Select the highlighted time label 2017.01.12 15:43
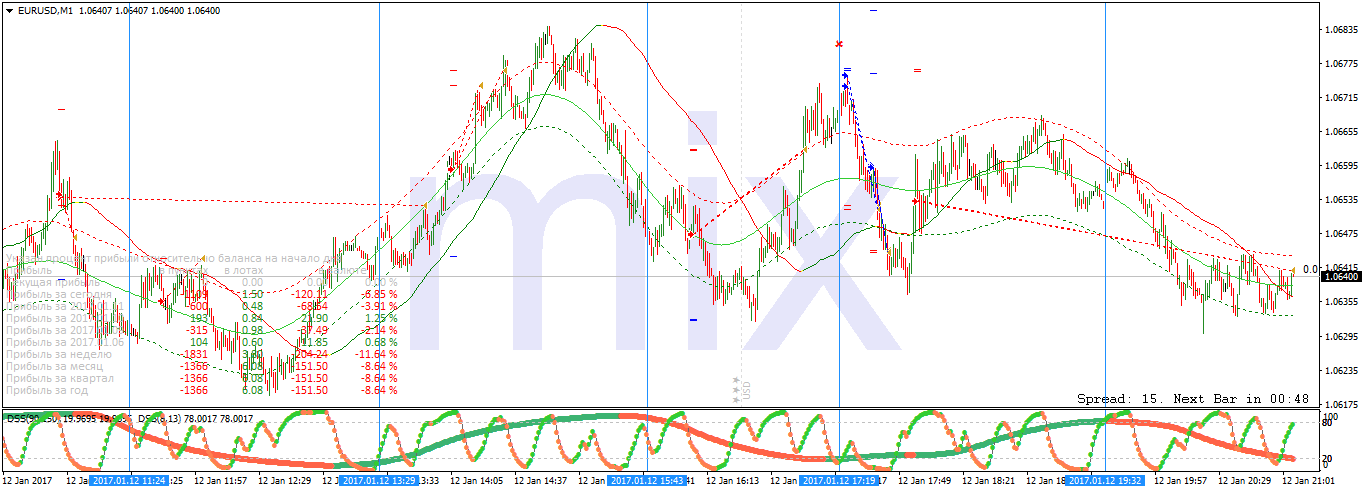 coord(647,481)
